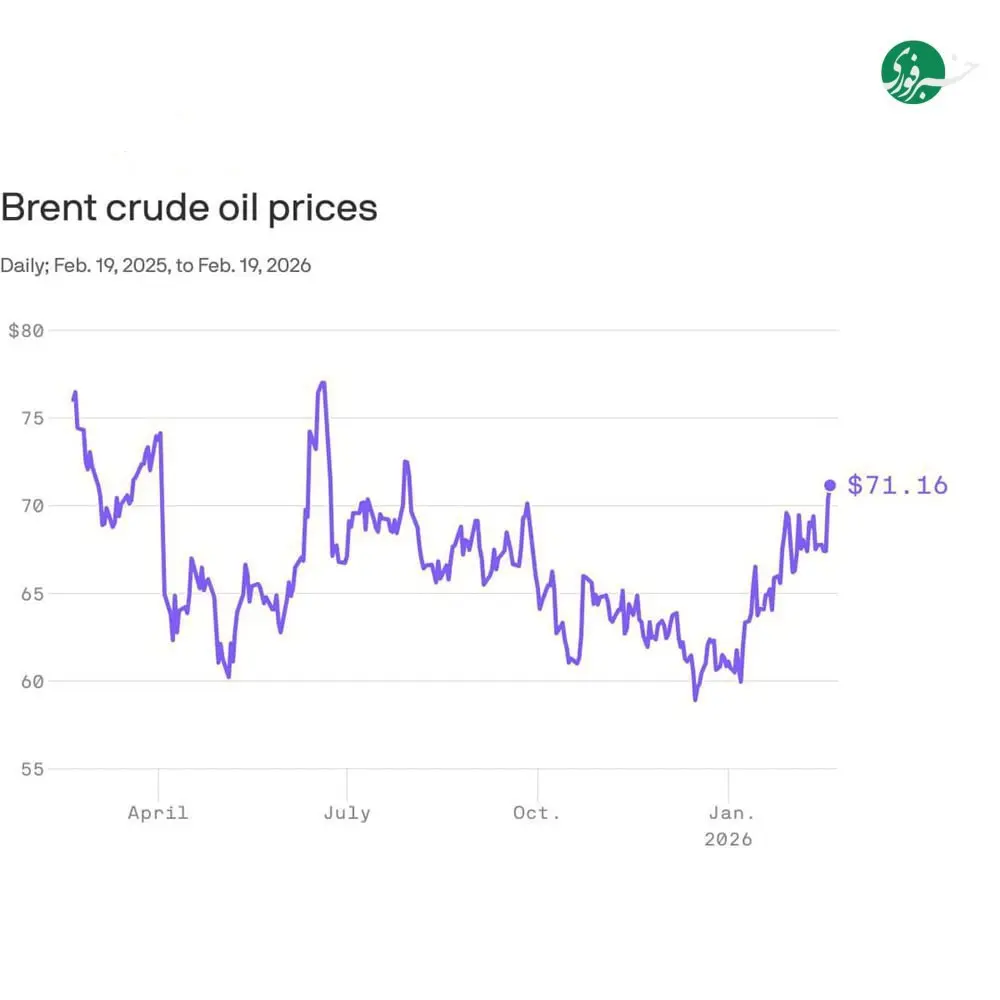Click the July tick mark on the axis
The image size is (1000, 1000).
[x=347, y=776]
